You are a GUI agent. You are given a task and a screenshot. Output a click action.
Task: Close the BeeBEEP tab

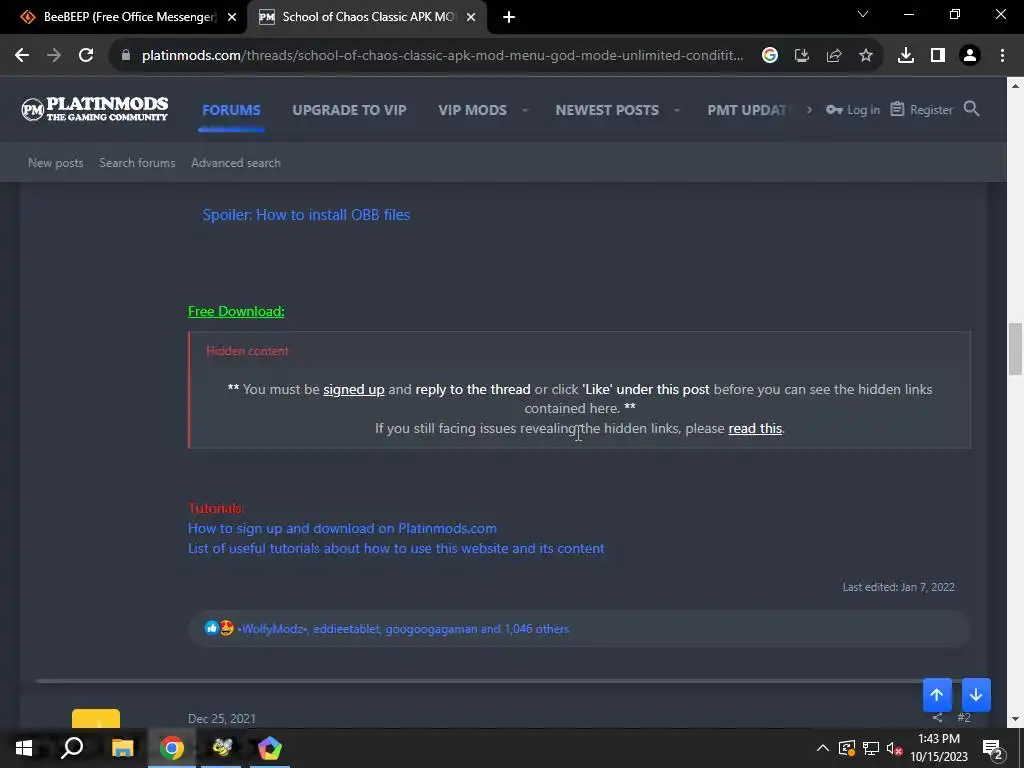232,17
